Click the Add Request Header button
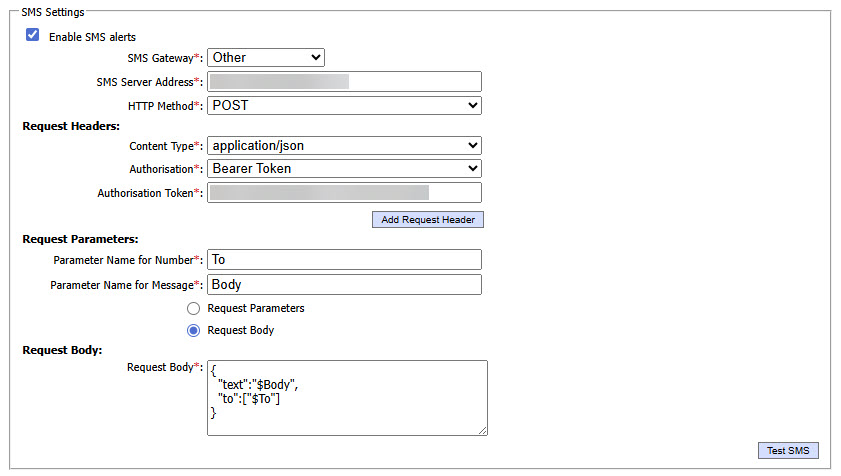Viewport: 841px width, 476px height. point(428,219)
